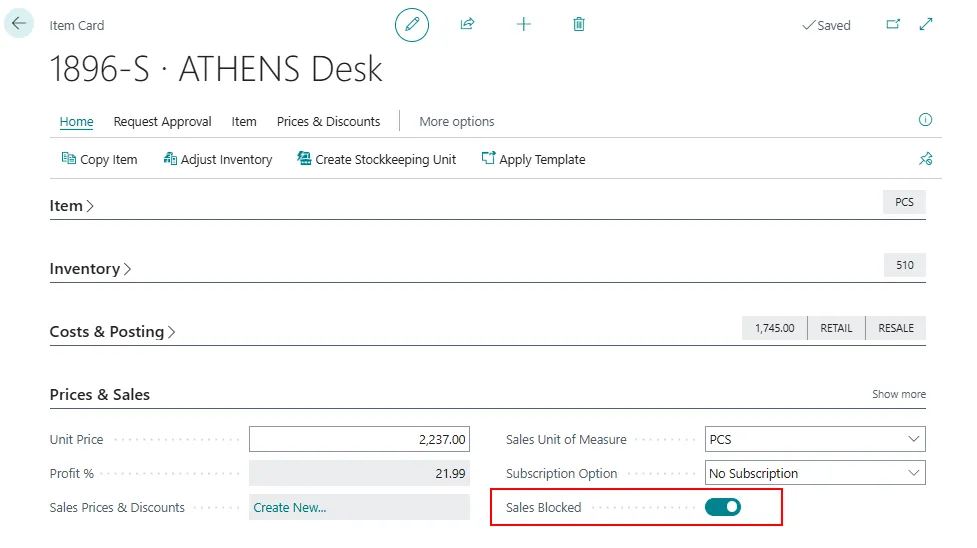
Task: Collapse the Prices & Sales FastTab
Action: pyautogui.click(x=100, y=395)
